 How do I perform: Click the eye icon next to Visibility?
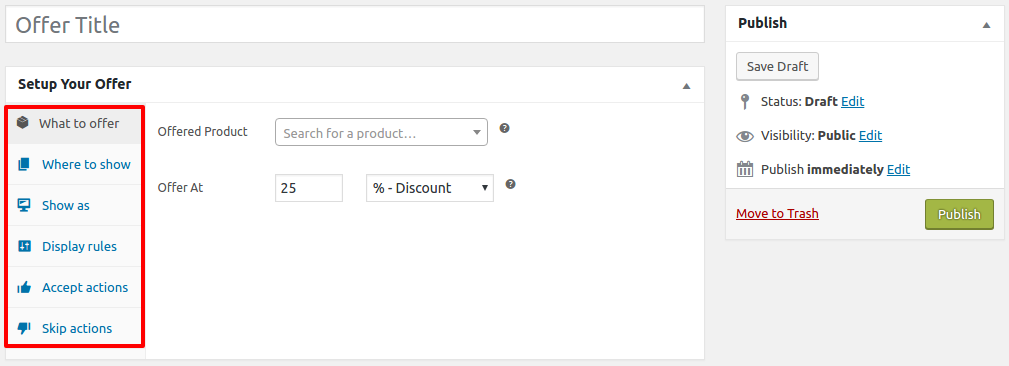[745, 136]
